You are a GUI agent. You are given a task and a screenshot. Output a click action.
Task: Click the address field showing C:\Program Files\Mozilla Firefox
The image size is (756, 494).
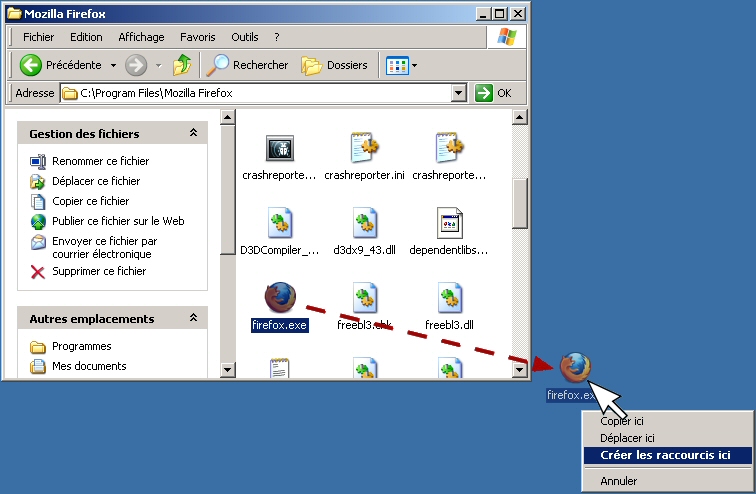pyautogui.click(x=256, y=93)
